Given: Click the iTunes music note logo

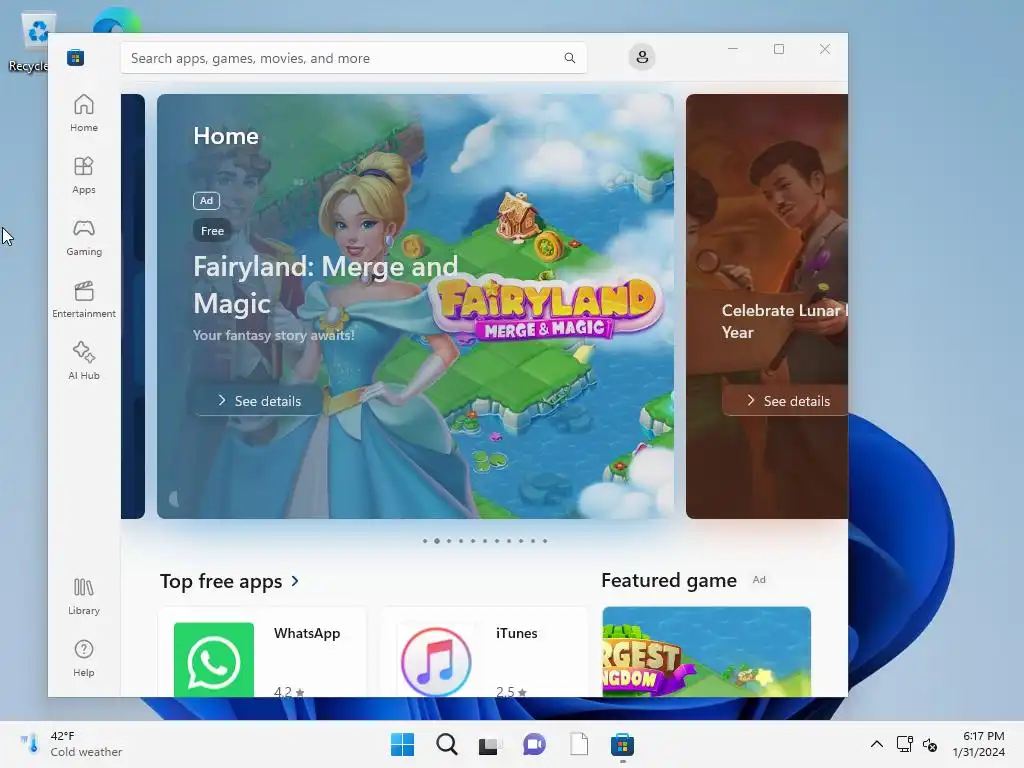Looking at the screenshot, I should (x=436, y=662).
